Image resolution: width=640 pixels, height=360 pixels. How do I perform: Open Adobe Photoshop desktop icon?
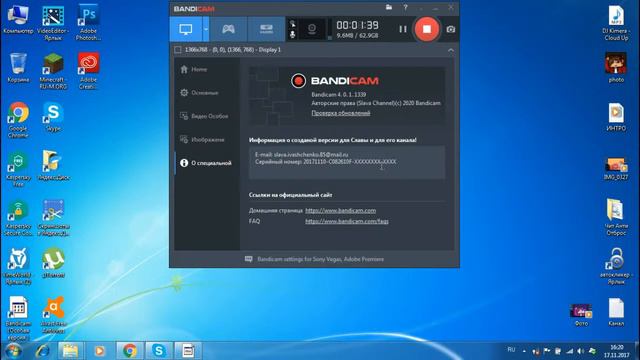tap(88, 23)
